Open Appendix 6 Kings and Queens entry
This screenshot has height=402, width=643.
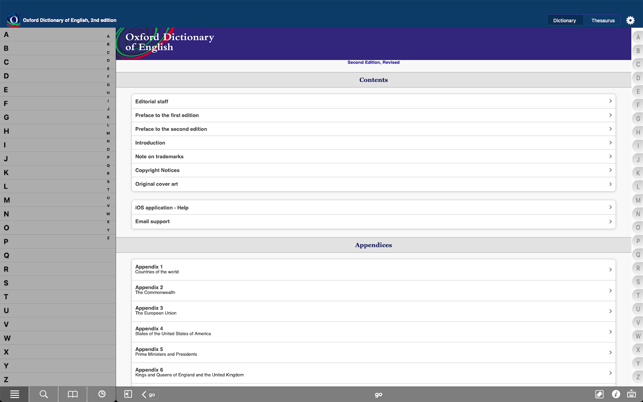373,373
